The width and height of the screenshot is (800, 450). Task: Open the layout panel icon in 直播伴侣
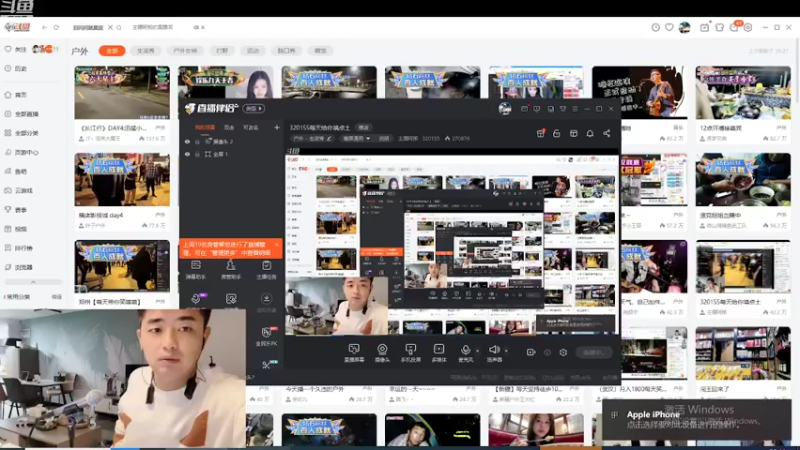(573, 133)
